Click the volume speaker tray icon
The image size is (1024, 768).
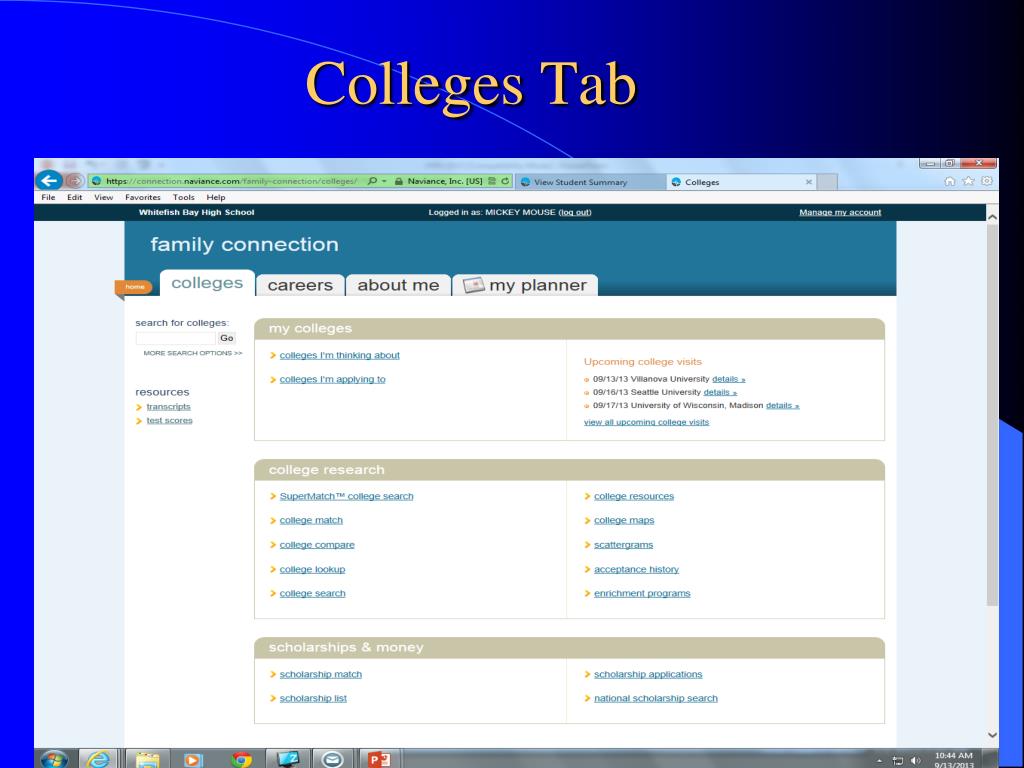coord(916,761)
